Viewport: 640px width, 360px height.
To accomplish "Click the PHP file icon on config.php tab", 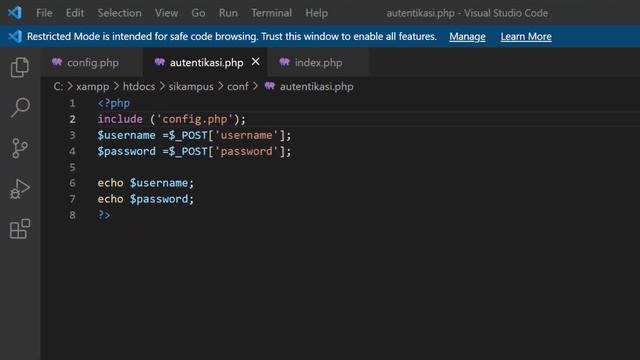I will tap(57, 62).
